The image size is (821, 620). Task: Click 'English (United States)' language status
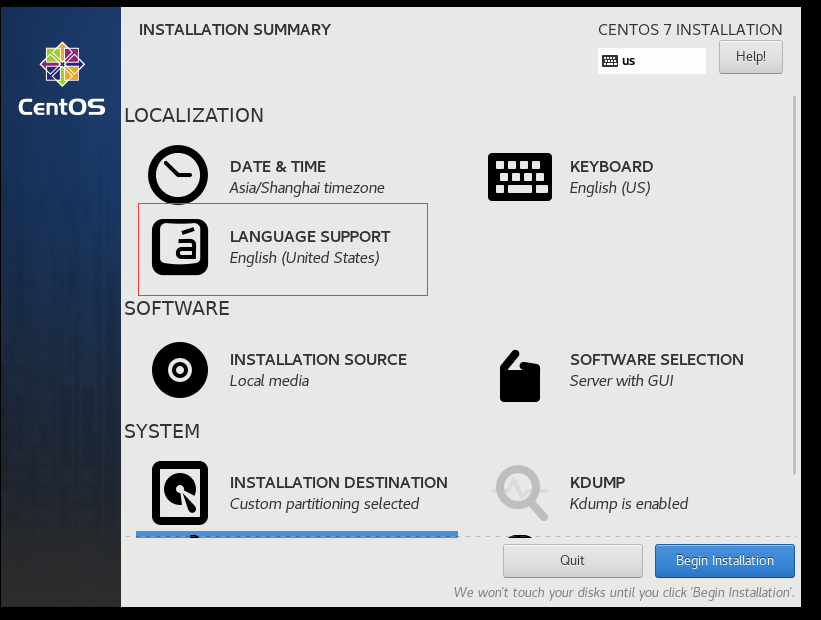click(305, 258)
